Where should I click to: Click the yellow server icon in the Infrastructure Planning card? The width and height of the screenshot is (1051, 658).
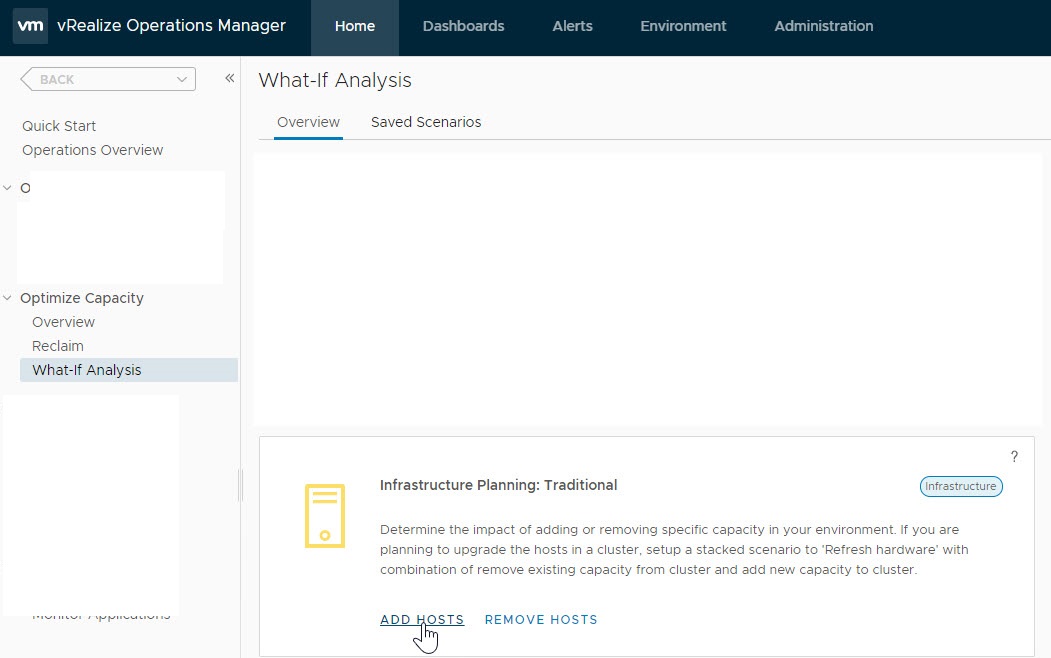point(324,516)
